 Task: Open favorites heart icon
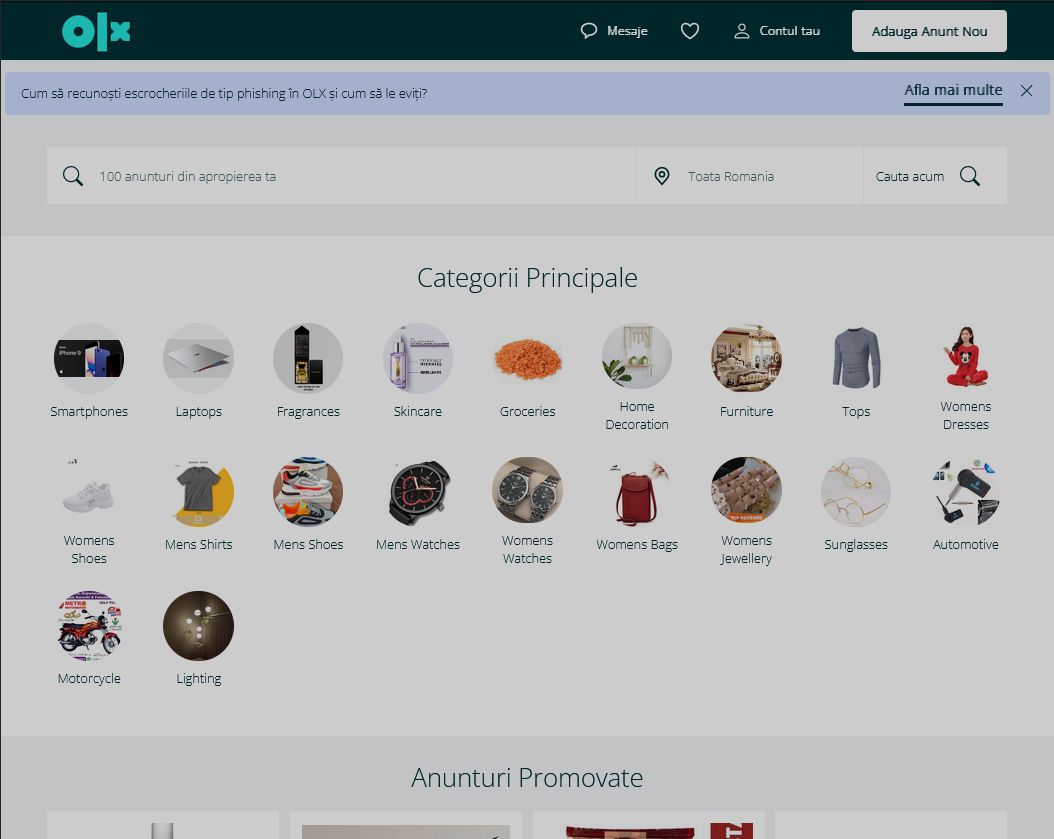pos(690,31)
